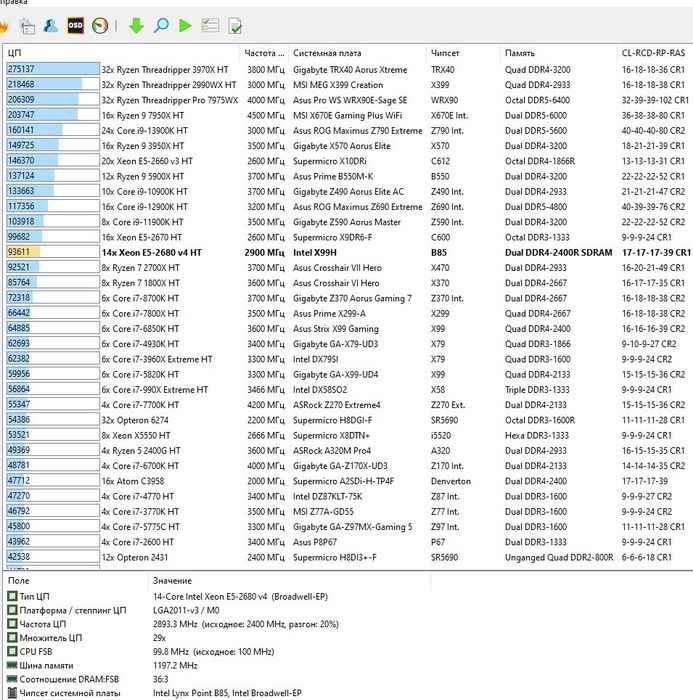Click the icon beside Тип ЦП
Viewport: 693px width, 700px height.
(x=12, y=596)
